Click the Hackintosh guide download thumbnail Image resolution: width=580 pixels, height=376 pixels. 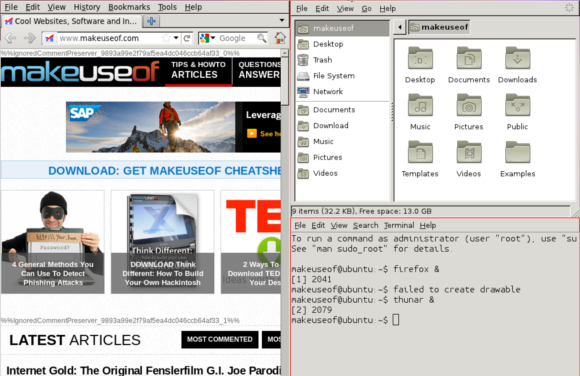point(162,242)
